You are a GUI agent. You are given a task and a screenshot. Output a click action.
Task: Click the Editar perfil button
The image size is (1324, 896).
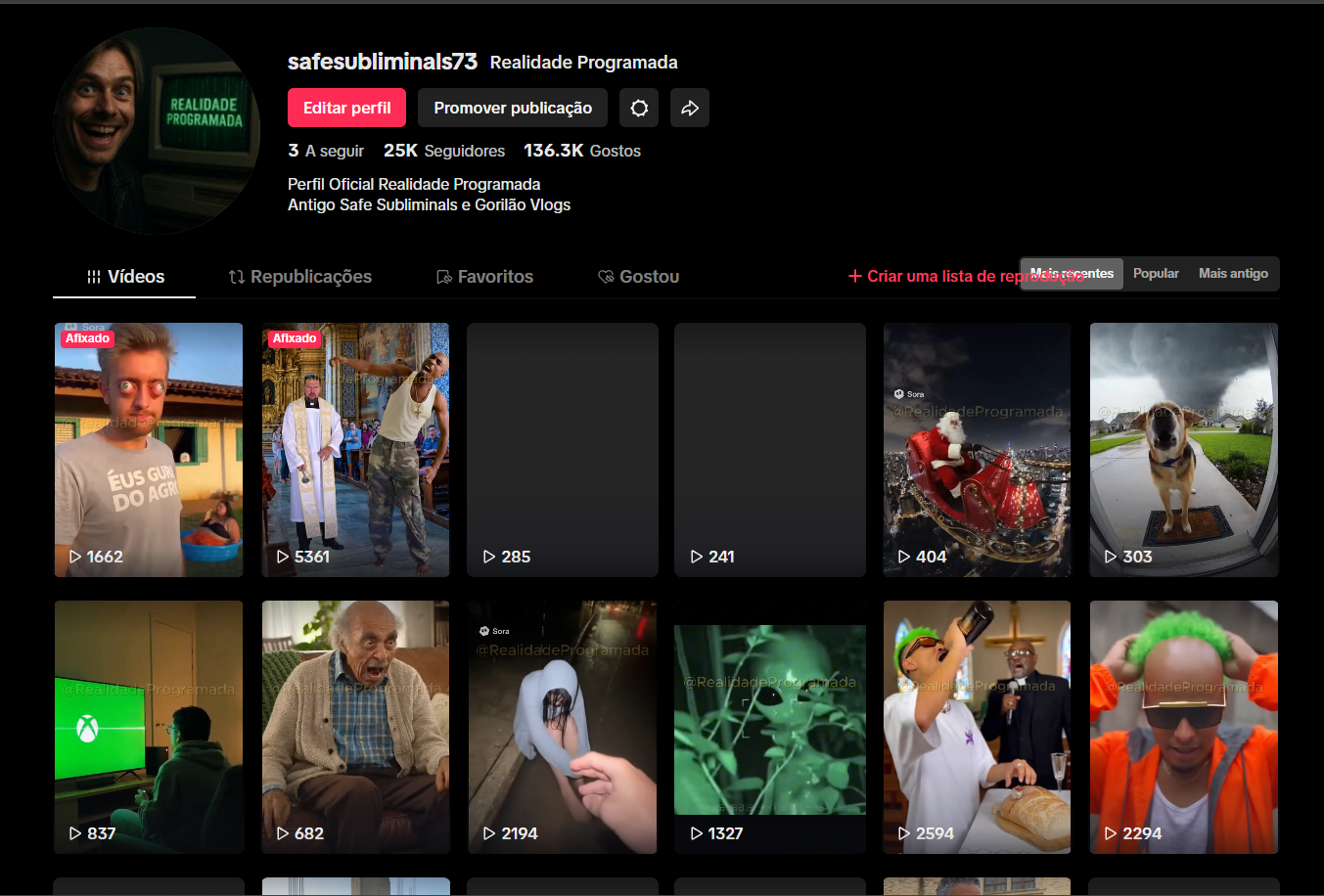point(346,108)
